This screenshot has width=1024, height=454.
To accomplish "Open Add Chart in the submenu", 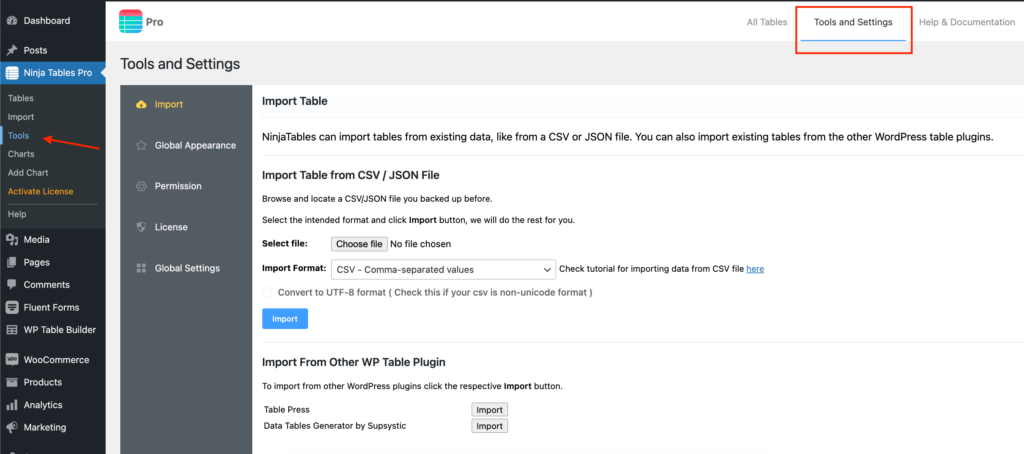I will [28, 172].
